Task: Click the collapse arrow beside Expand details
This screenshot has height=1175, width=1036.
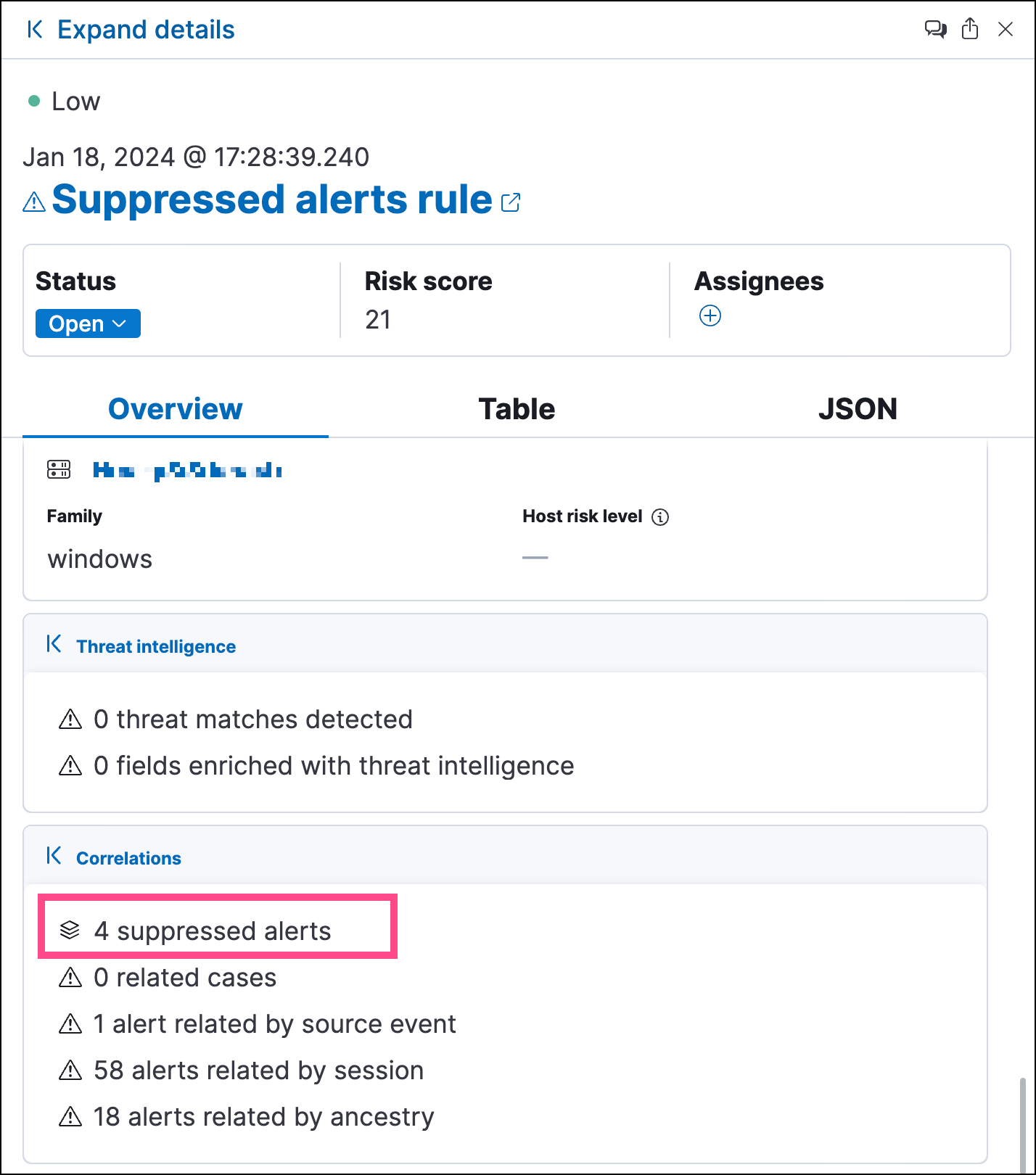Action: [x=33, y=30]
